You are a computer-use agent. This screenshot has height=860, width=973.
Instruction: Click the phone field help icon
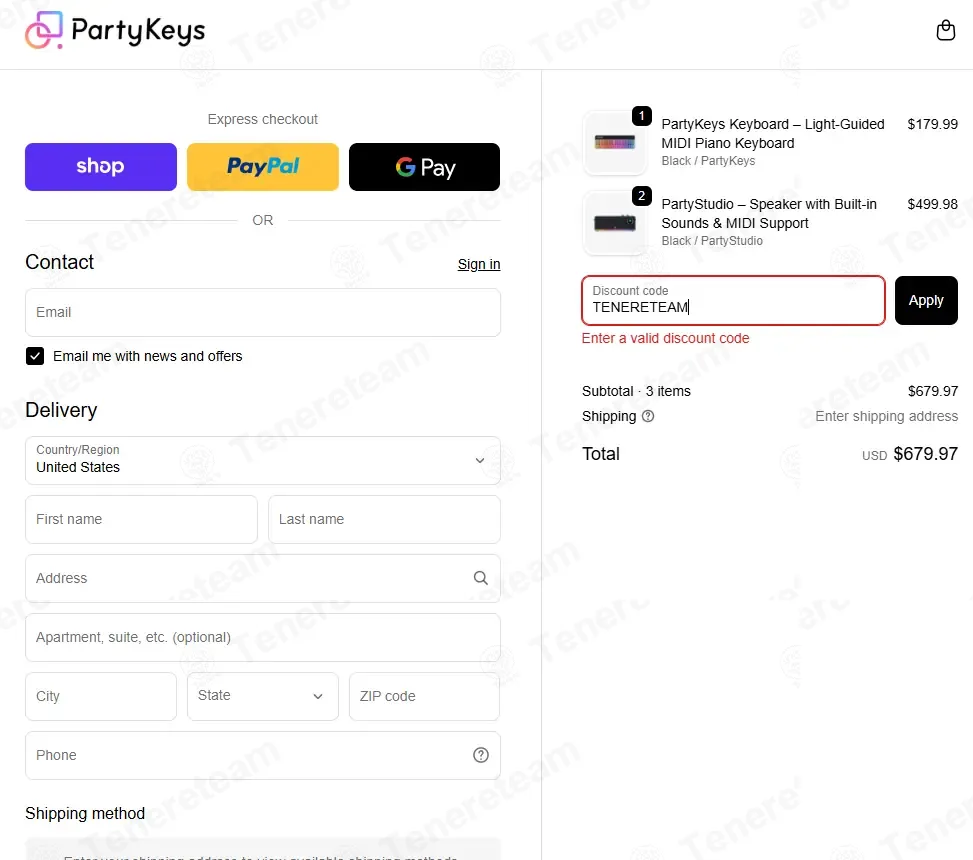[x=481, y=755]
